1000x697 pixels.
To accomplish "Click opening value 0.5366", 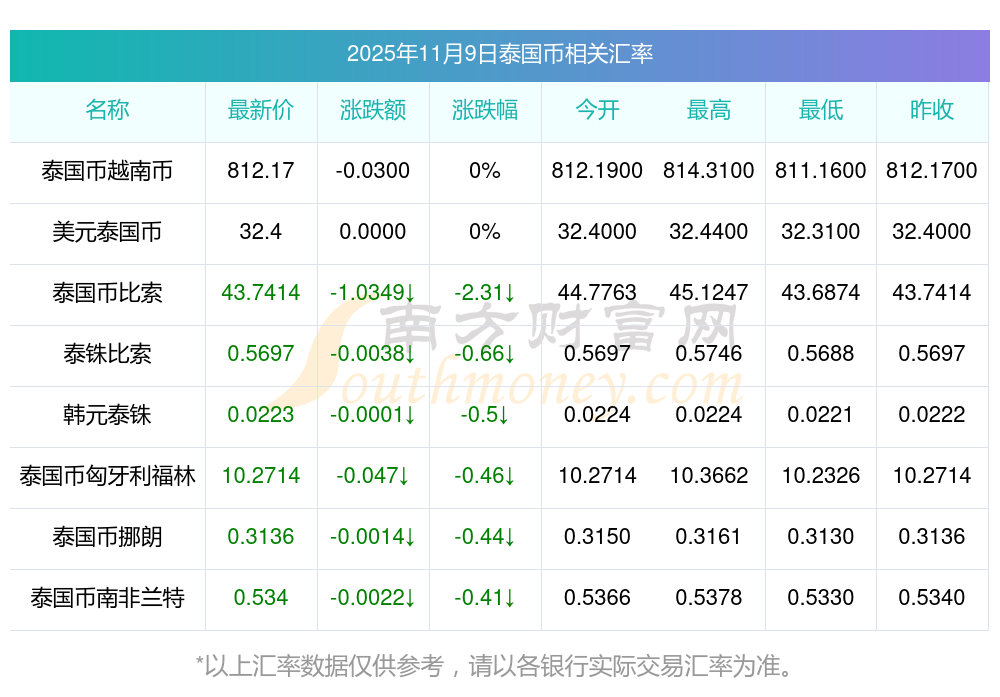I will click(x=597, y=598).
